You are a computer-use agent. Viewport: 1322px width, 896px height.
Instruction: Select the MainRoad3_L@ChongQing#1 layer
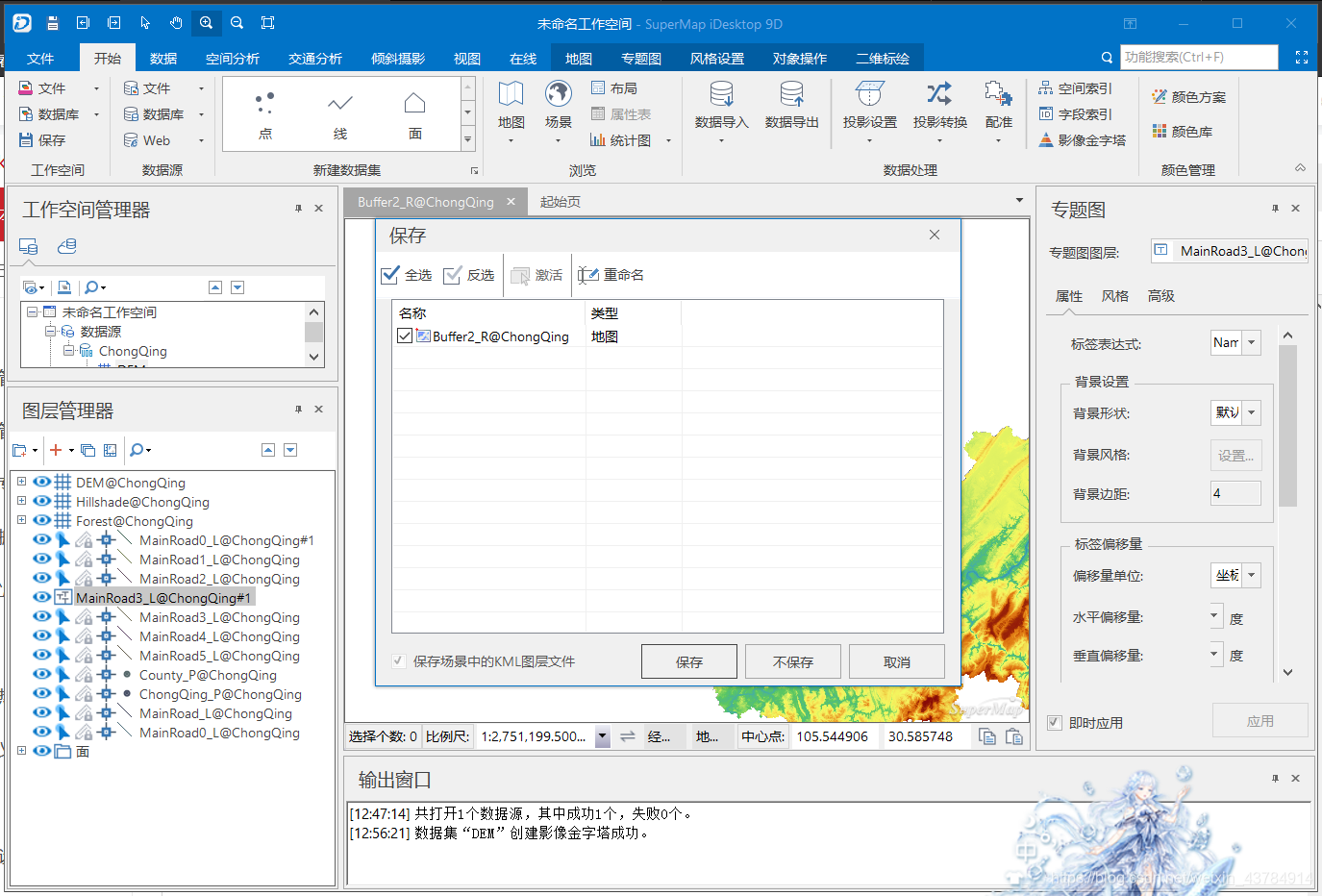163,597
